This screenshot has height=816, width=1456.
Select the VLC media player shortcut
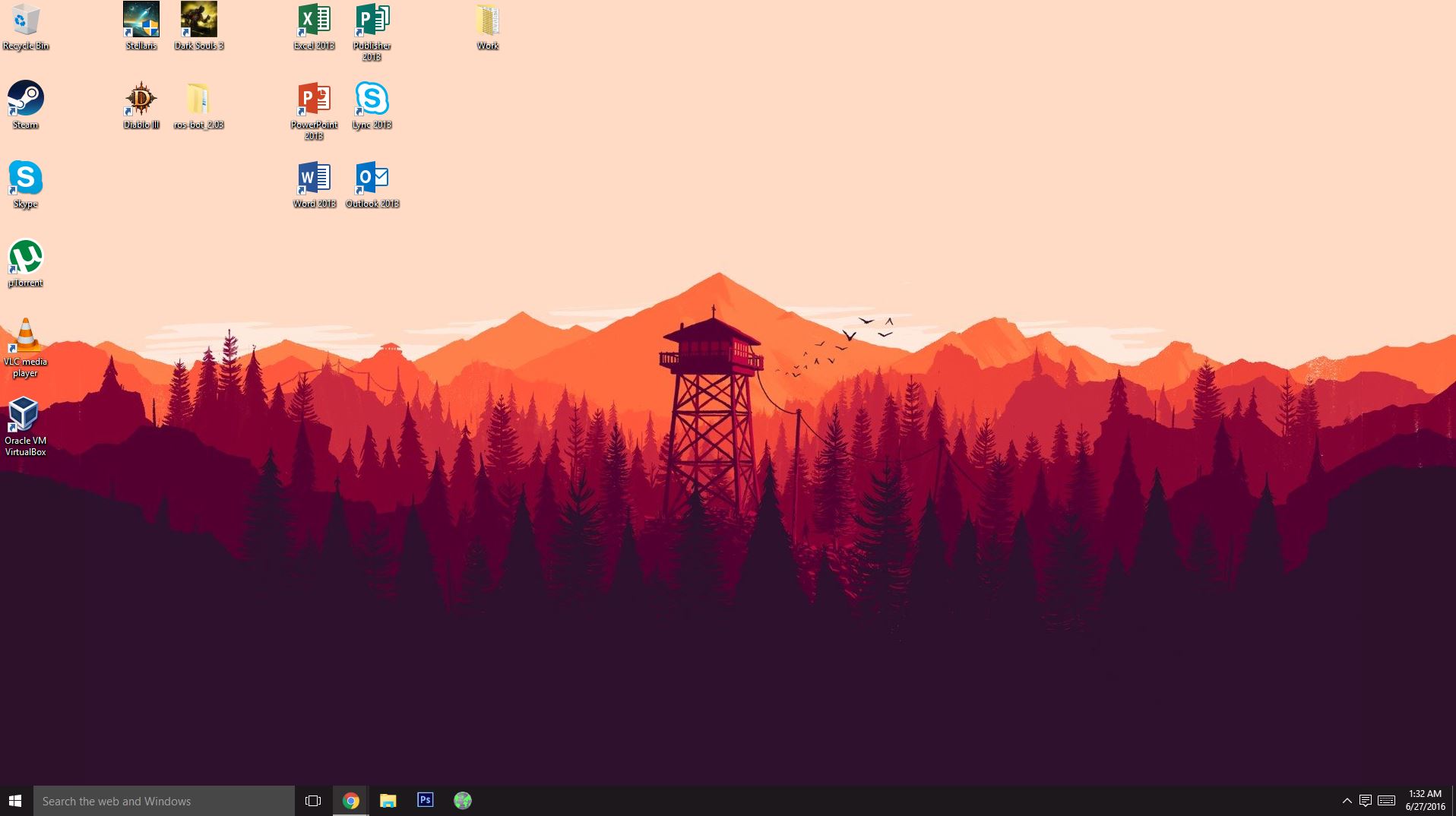tap(26, 347)
